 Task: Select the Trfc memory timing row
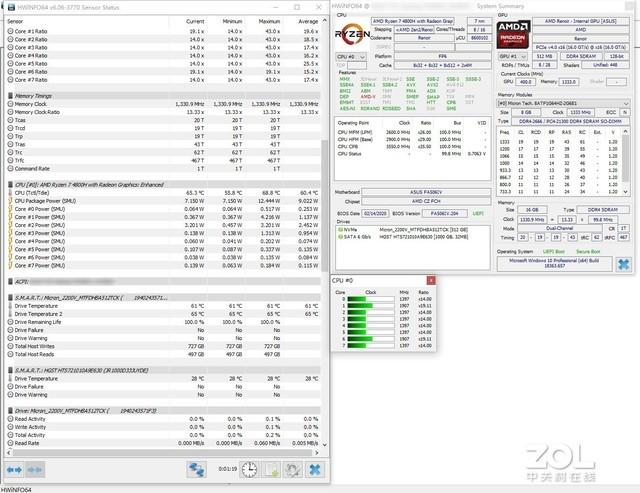click(x=163, y=160)
